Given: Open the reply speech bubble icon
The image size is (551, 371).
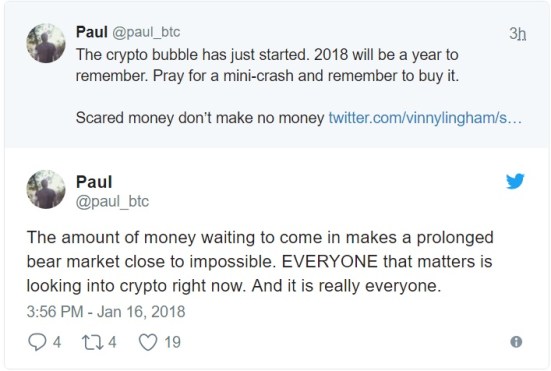Looking at the screenshot, I should [37, 342].
